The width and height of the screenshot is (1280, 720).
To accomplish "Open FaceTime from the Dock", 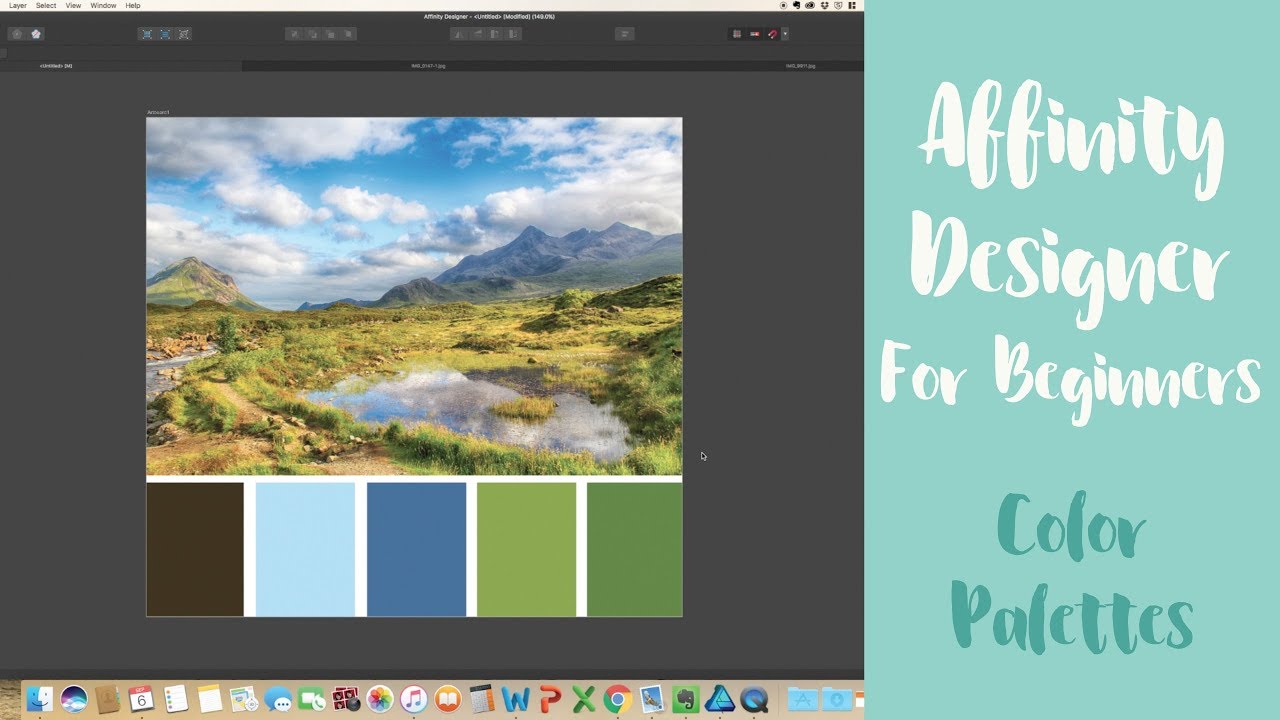I will (x=312, y=699).
